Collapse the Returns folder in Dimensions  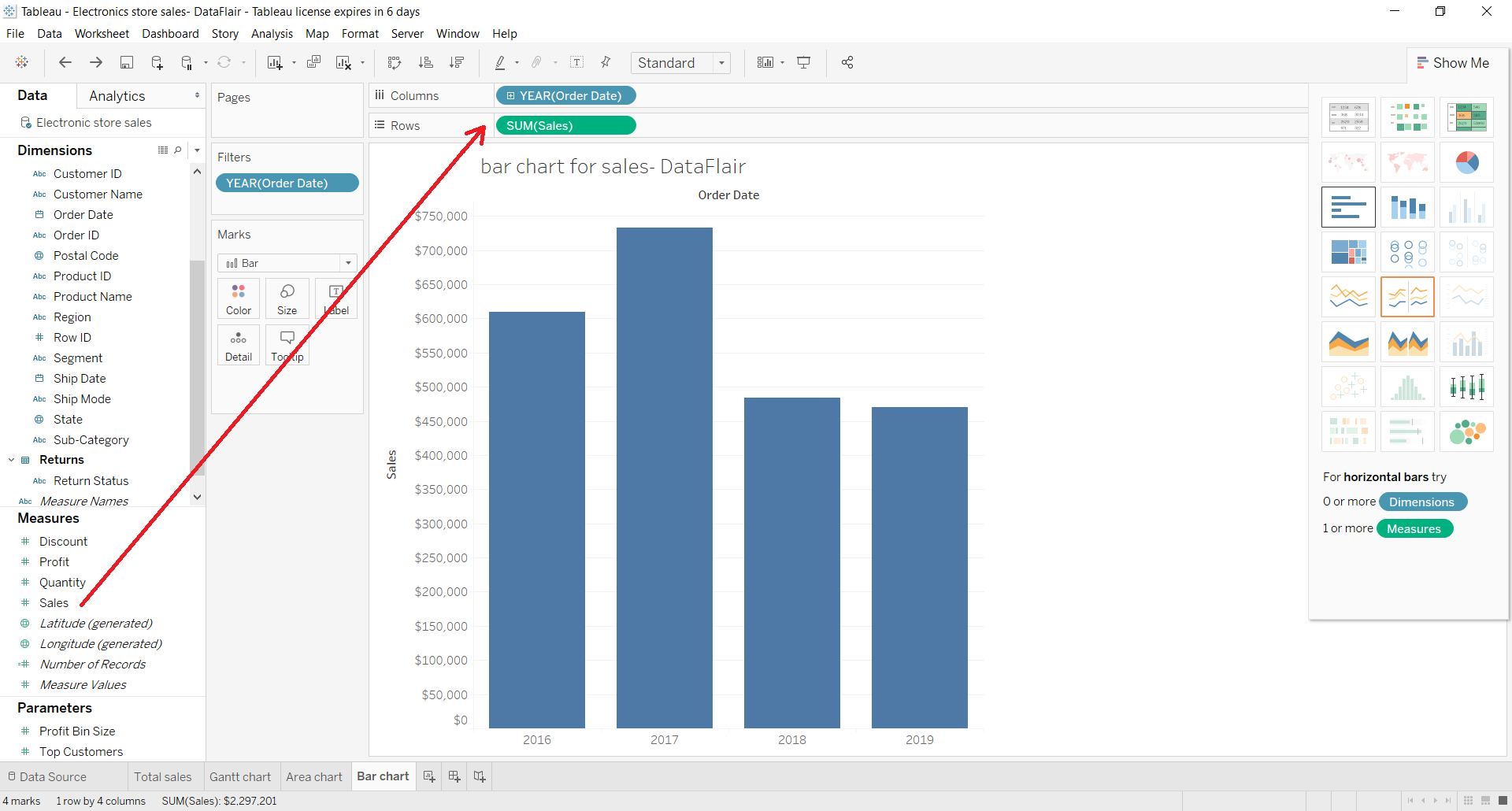click(12, 460)
